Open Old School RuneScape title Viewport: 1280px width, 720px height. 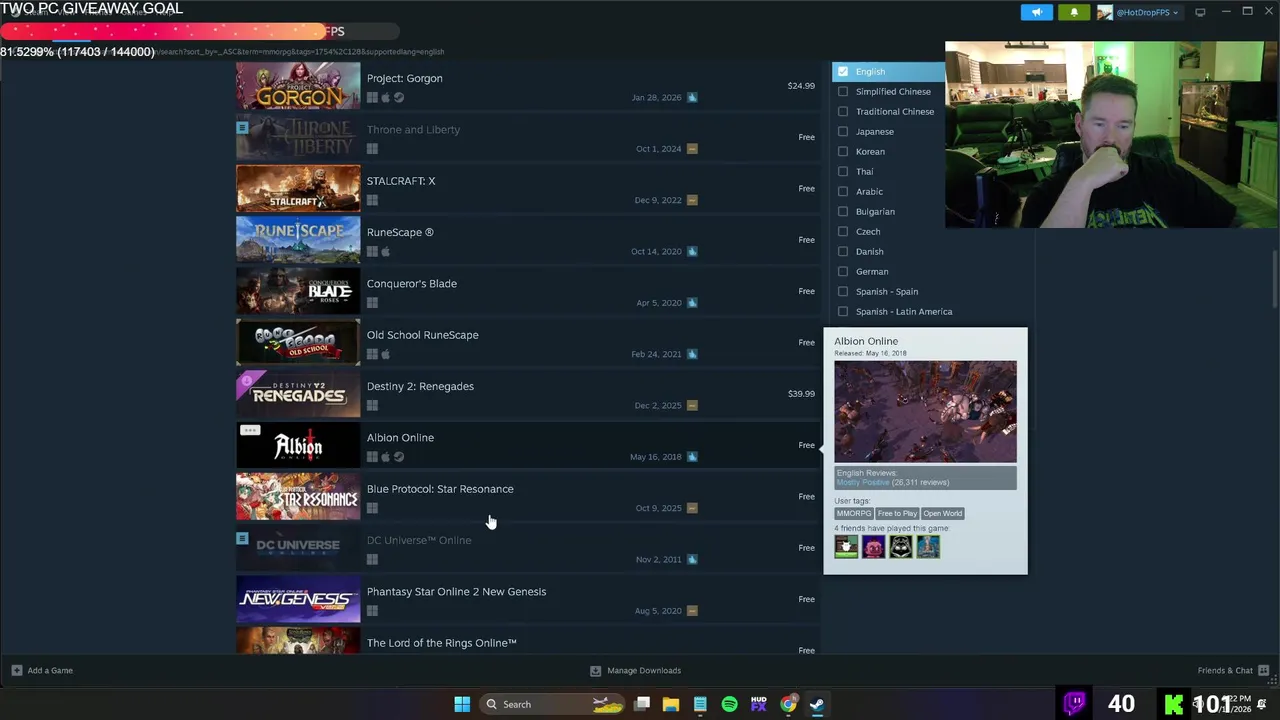pos(422,335)
